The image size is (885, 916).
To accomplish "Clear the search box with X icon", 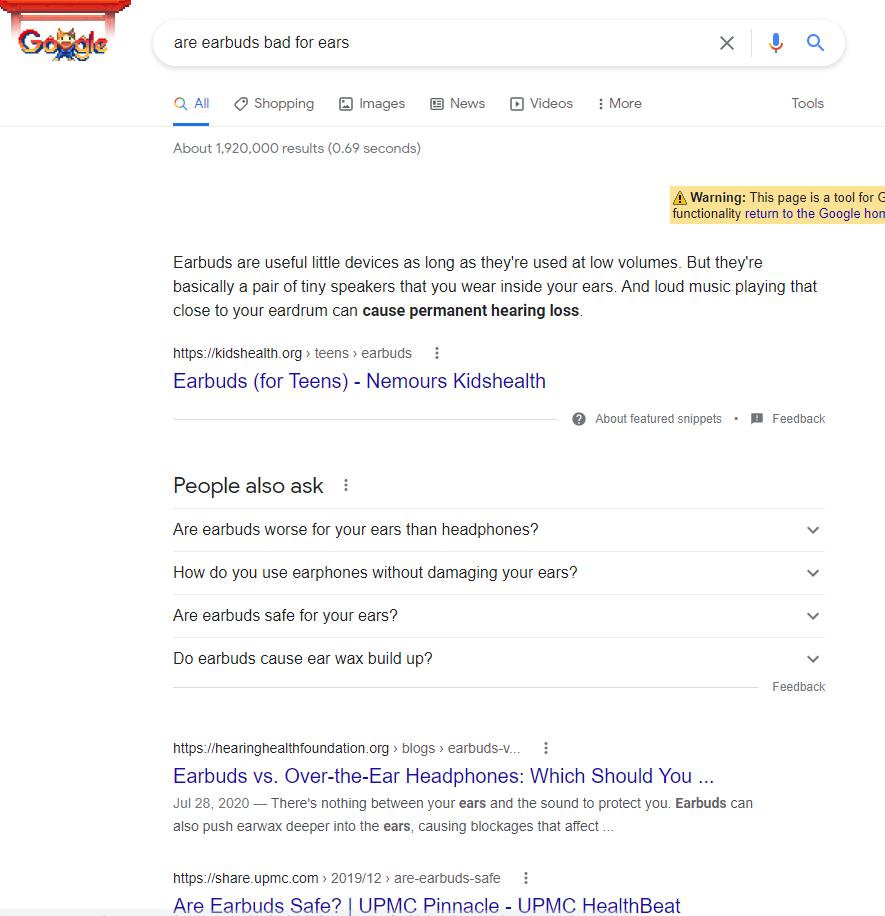I will [x=727, y=43].
